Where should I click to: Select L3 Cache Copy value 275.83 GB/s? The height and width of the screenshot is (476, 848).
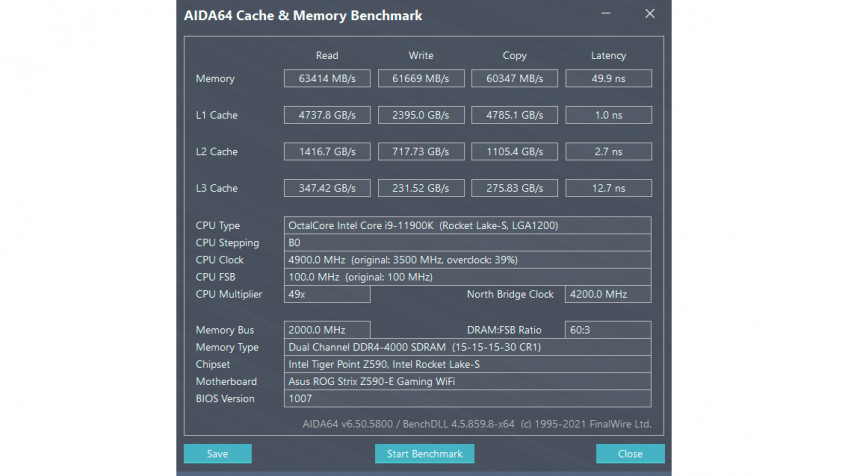click(x=514, y=188)
